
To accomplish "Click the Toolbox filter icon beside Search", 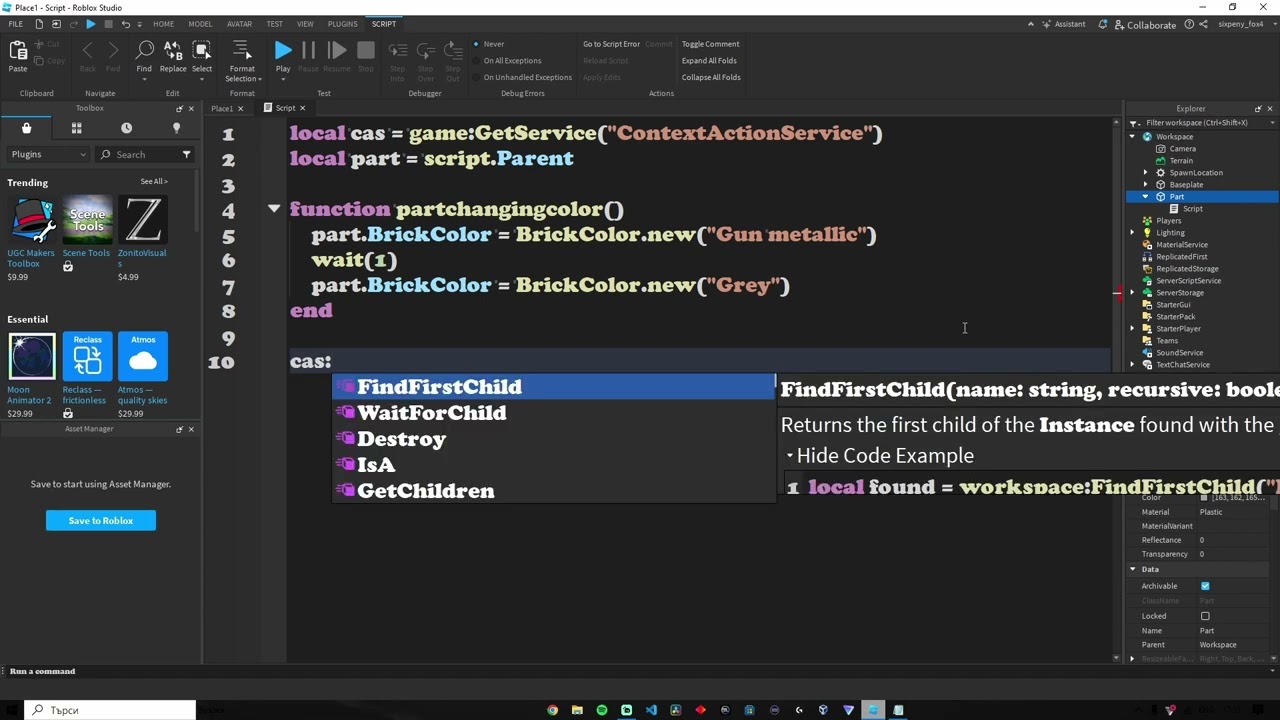I will point(186,154).
